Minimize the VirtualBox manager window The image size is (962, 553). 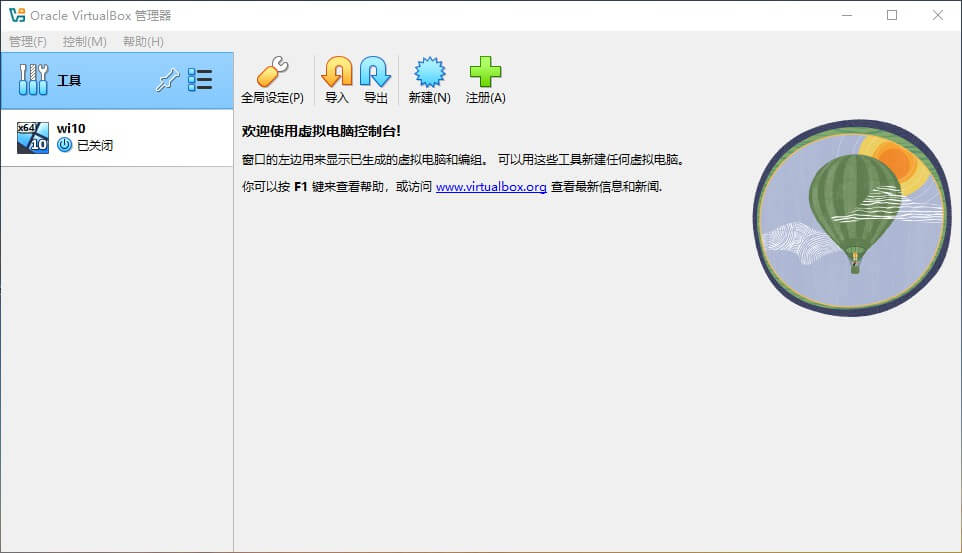click(847, 15)
